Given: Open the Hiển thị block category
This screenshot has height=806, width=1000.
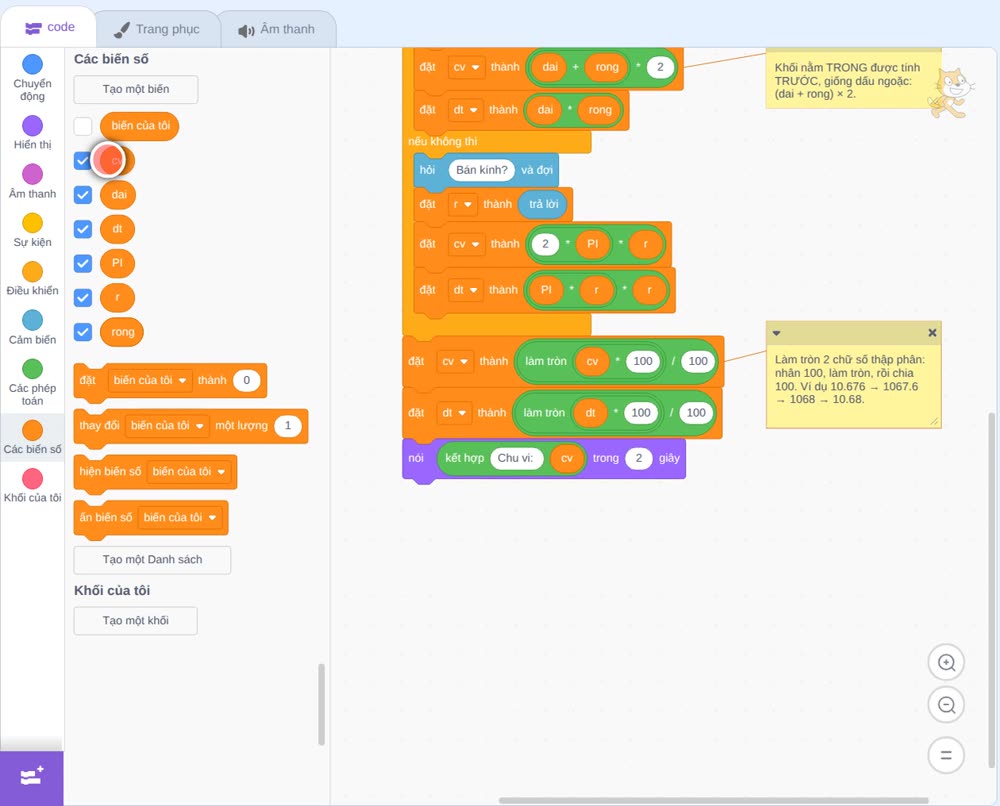Looking at the screenshot, I should tap(32, 133).
